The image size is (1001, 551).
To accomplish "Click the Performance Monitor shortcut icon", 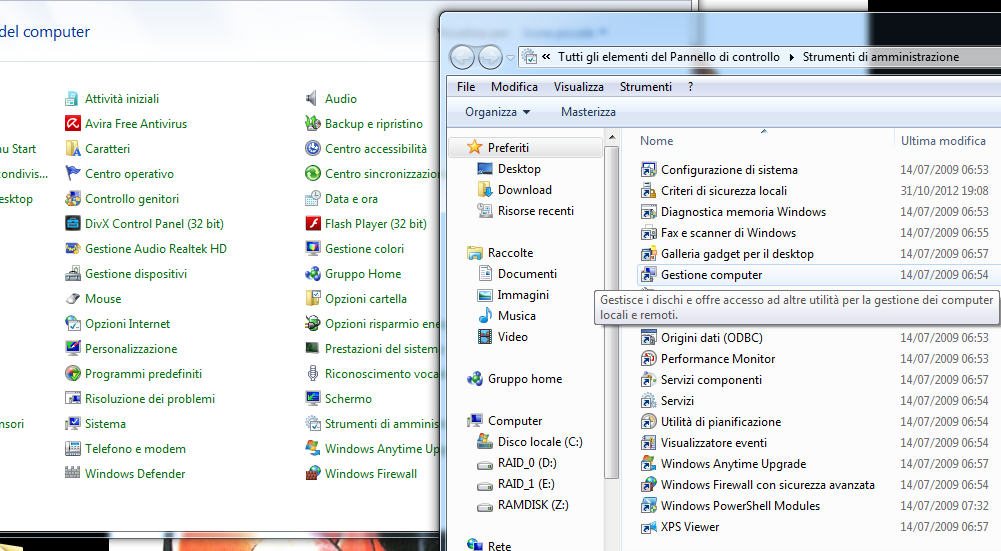I will coord(648,359).
